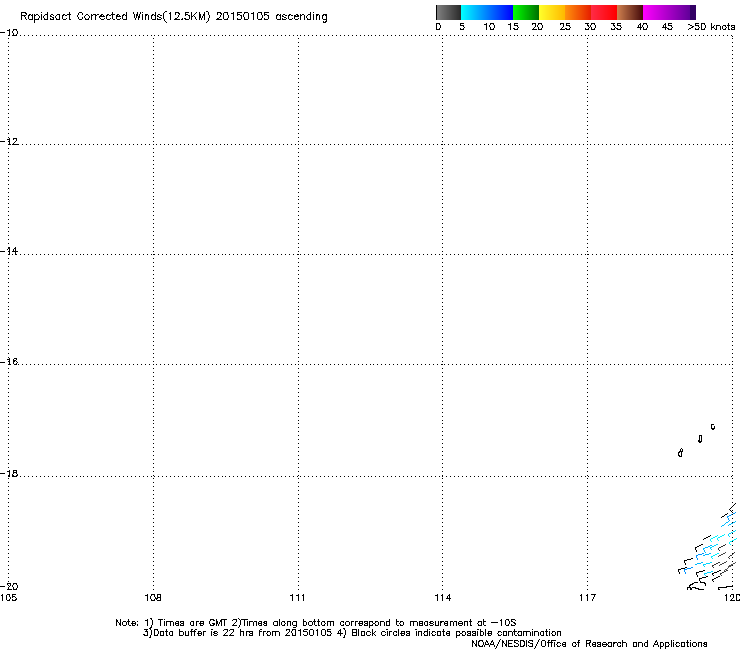Click the southernmost black contamination circle
Screen dimensions: 740x650
[680, 453]
